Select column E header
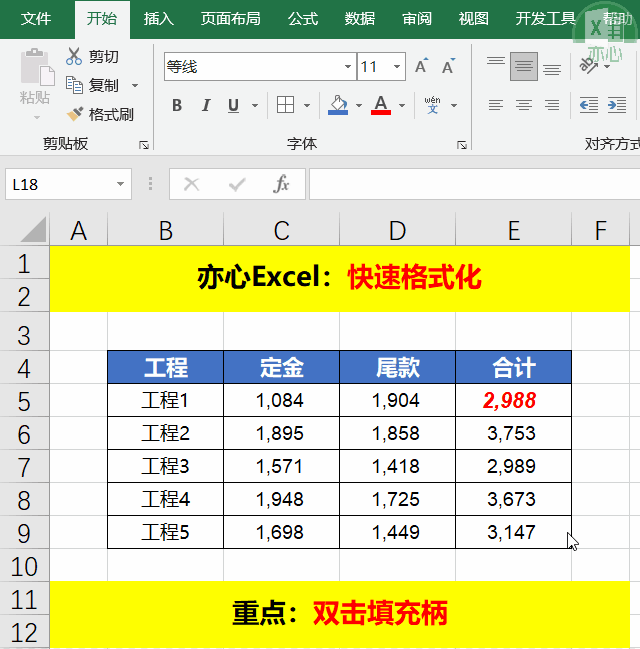 [x=514, y=230]
